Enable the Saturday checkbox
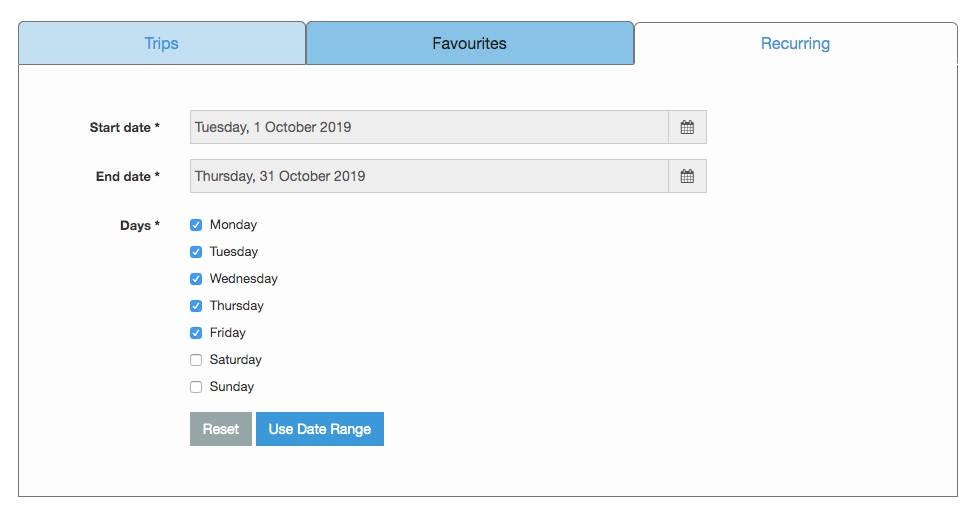This screenshot has height=517, width=974. [x=196, y=360]
